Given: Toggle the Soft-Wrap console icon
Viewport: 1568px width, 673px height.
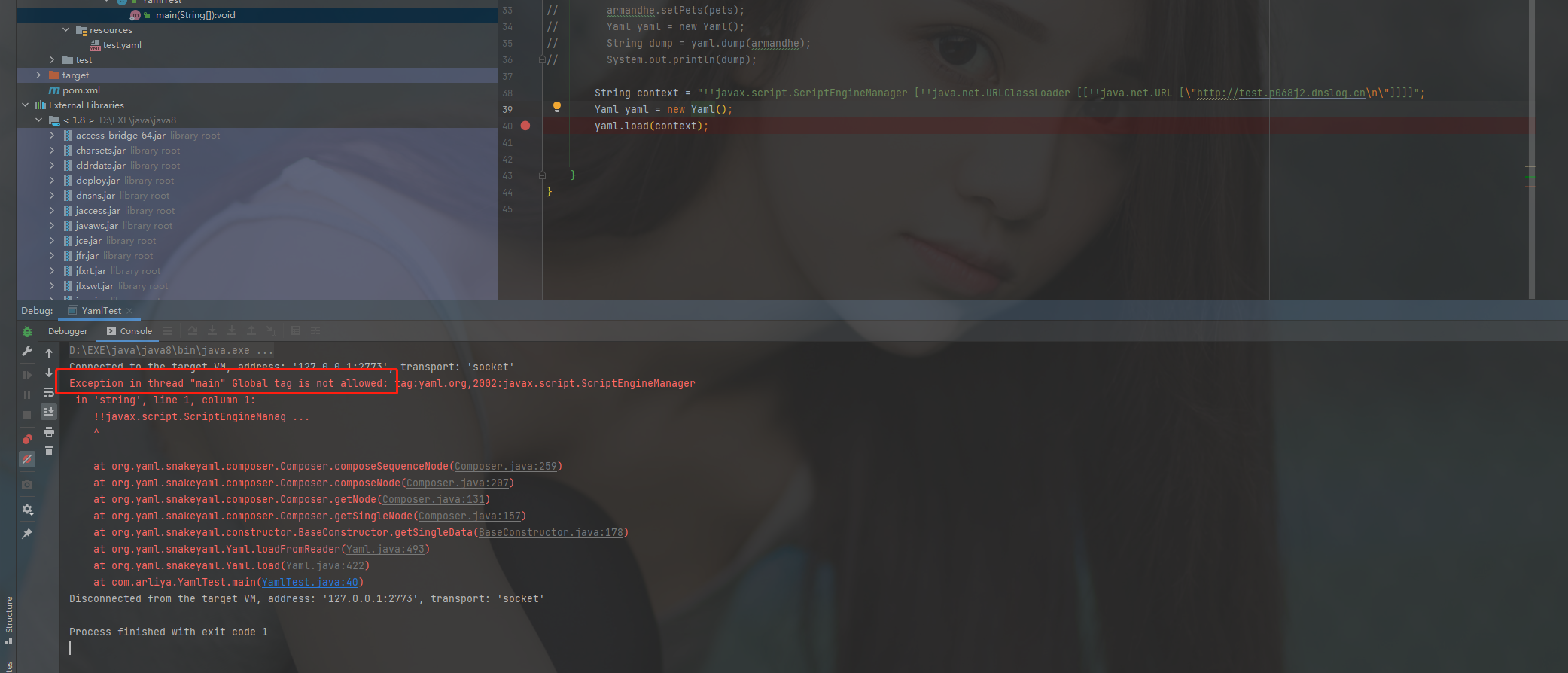Looking at the screenshot, I should coord(49,392).
